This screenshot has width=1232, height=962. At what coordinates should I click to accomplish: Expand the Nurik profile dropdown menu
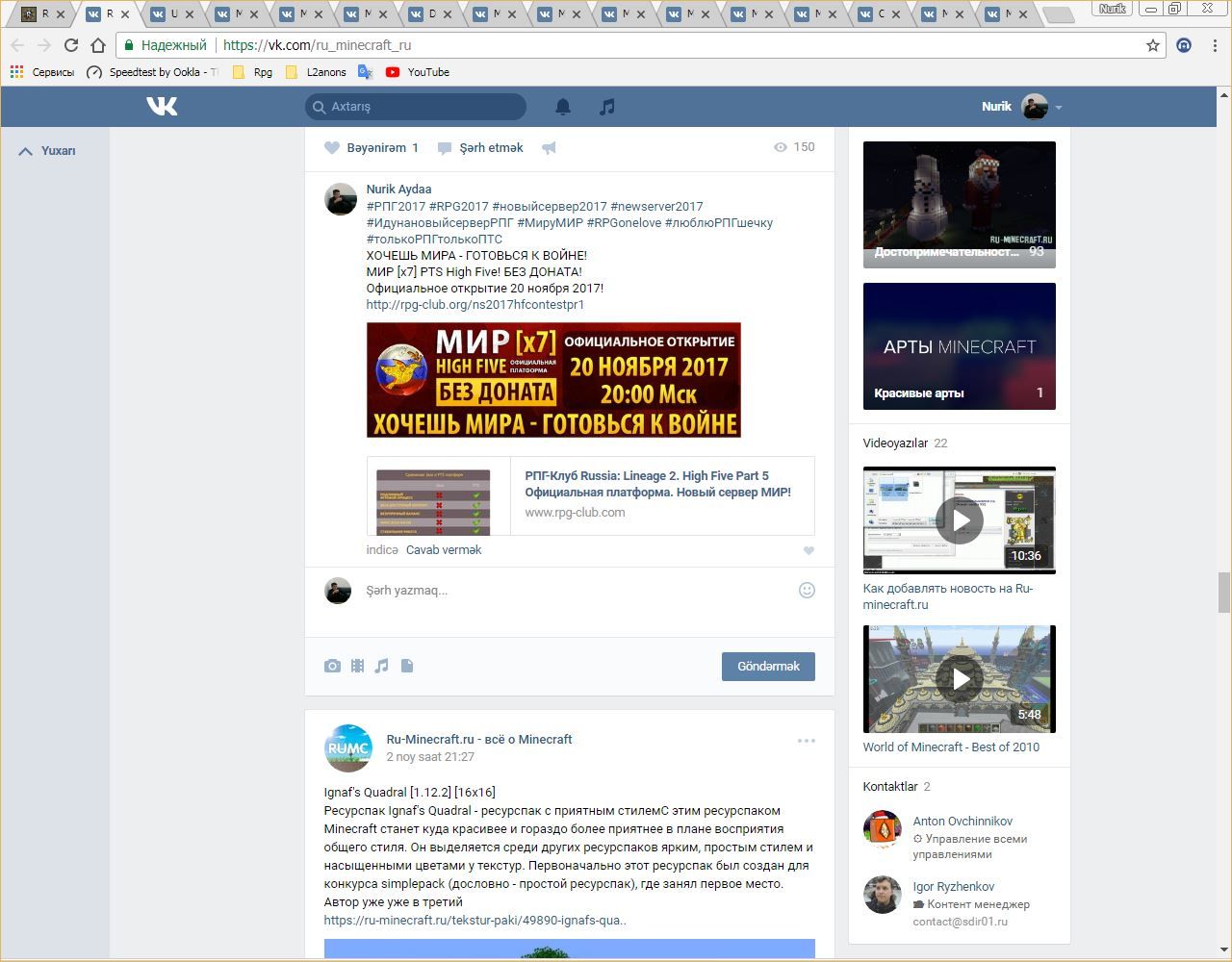1059,108
